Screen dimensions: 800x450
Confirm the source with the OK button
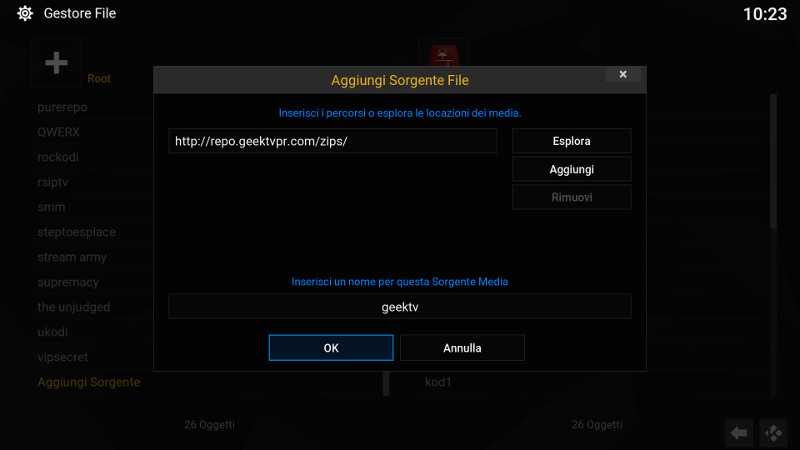[x=331, y=348]
